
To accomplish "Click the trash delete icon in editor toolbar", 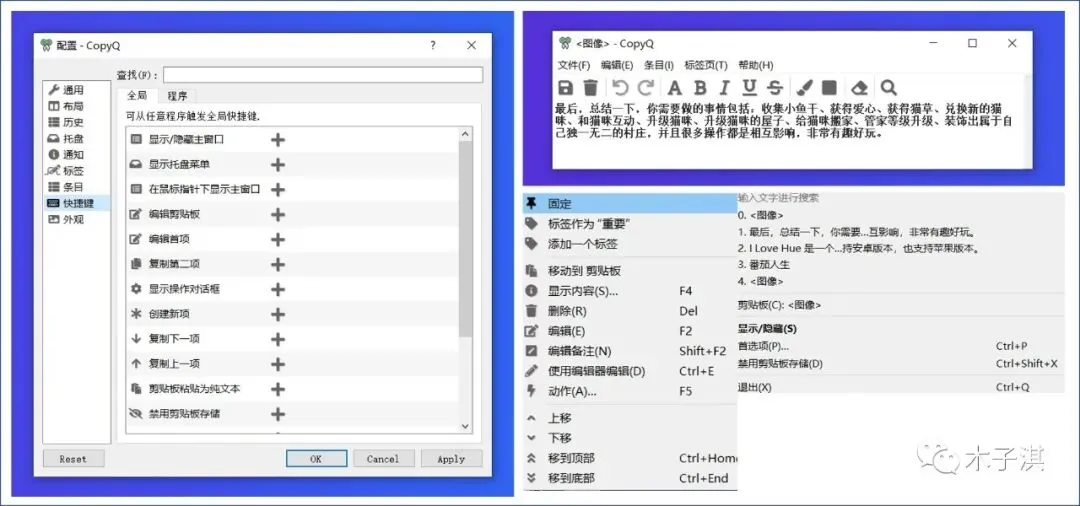I will click(x=590, y=87).
